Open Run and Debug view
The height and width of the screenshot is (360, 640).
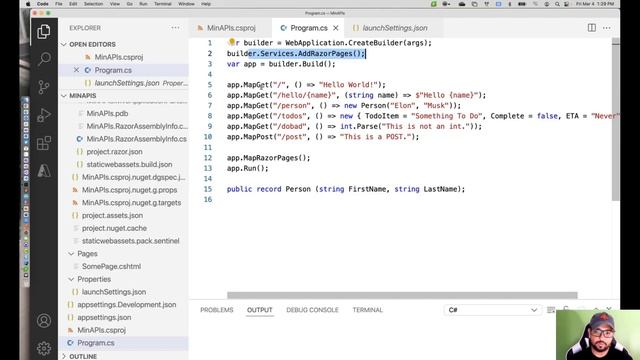(x=44, y=115)
